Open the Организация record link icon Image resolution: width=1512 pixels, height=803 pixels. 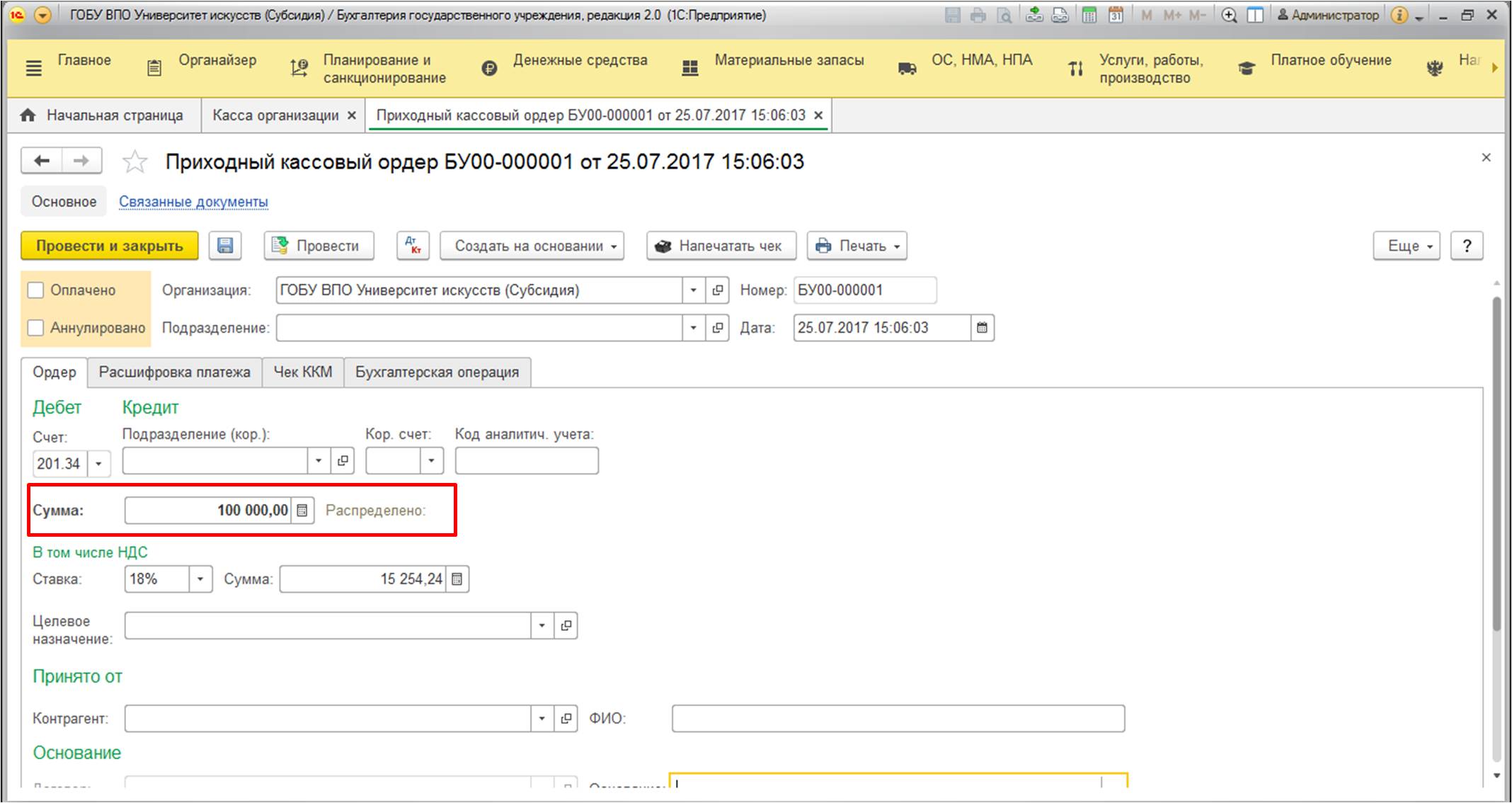(x=718, y=290)
